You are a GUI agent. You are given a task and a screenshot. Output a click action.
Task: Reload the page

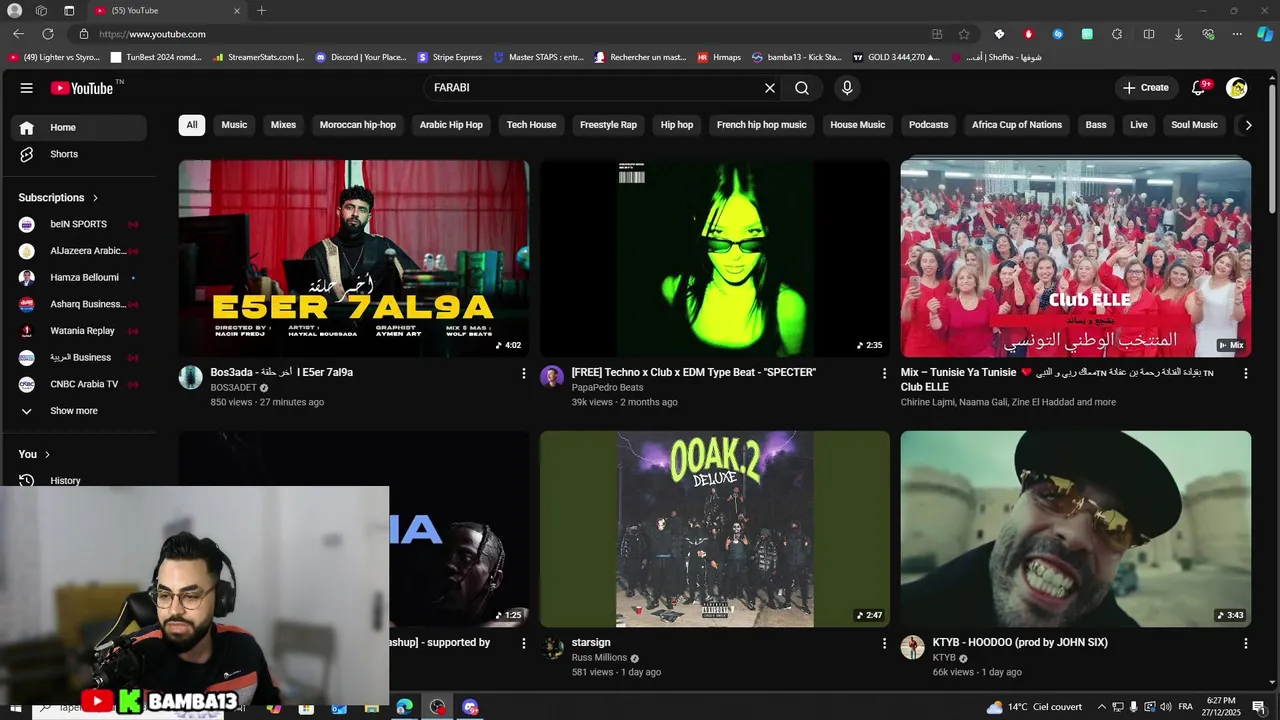(x=47, y=34)
